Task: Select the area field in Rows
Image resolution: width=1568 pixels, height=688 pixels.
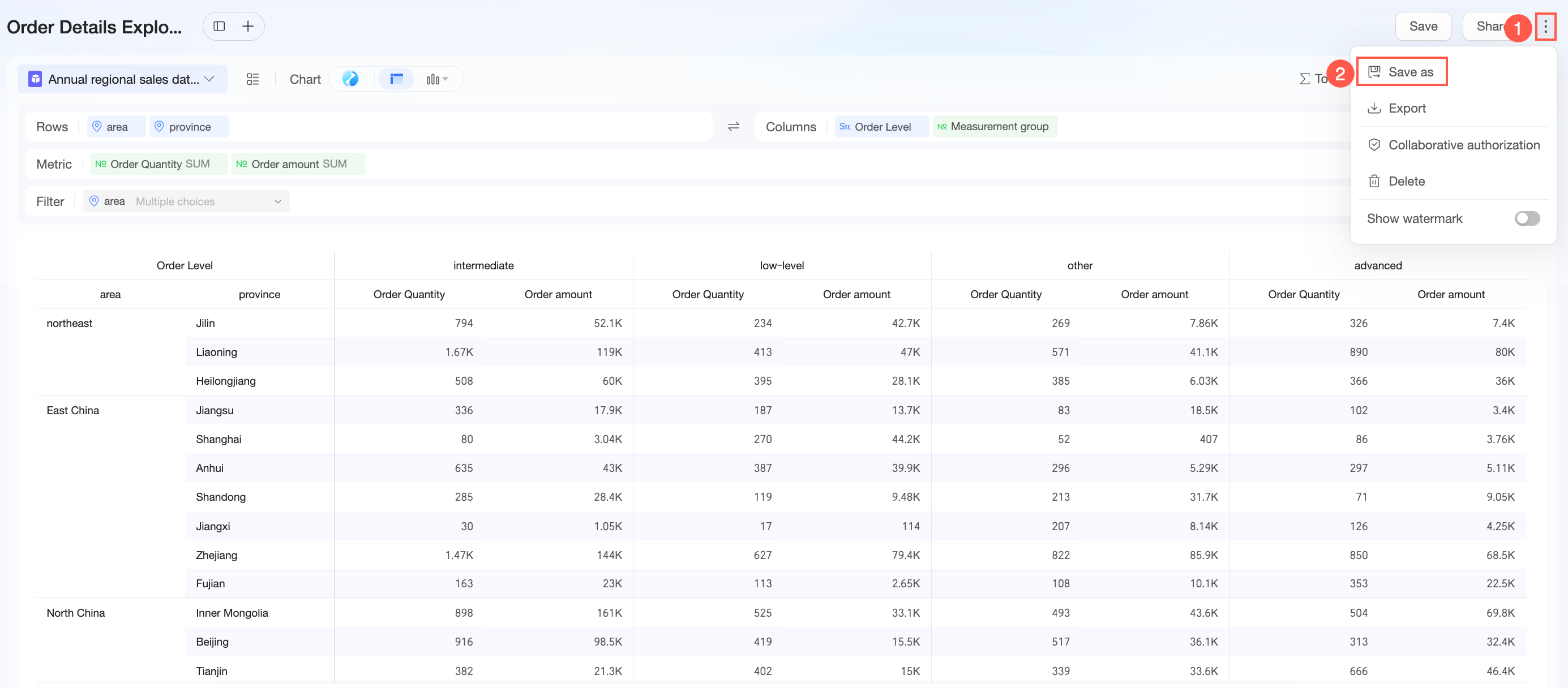Action: coord(116,127)
